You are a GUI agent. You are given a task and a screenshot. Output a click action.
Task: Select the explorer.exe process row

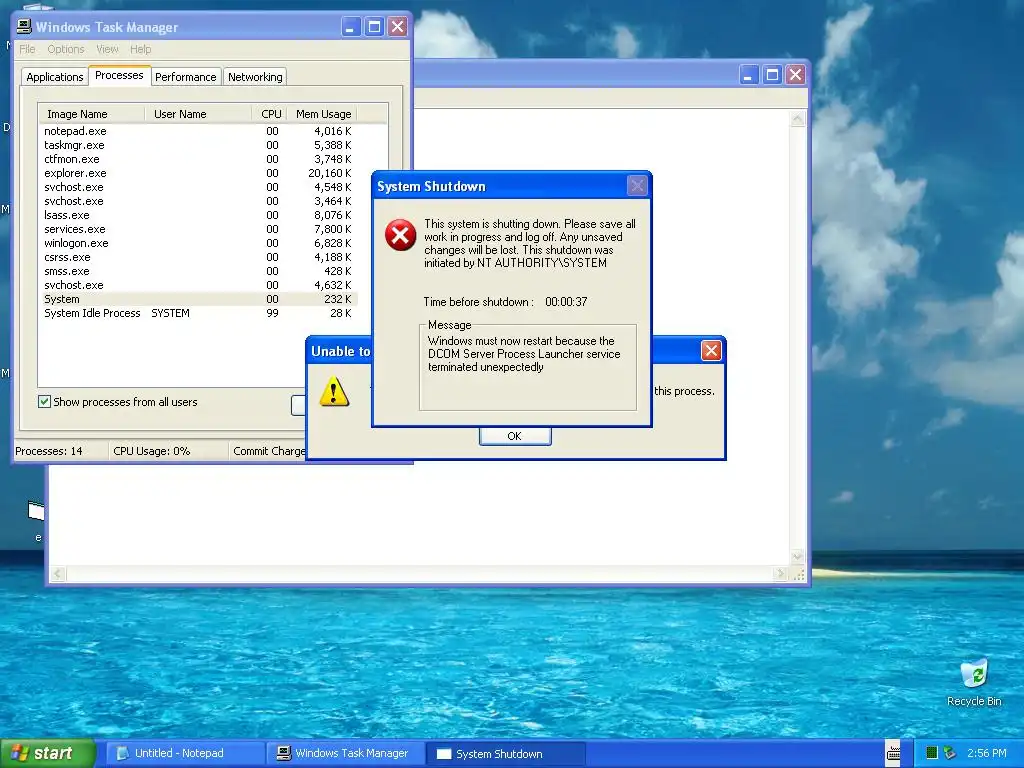(x=198, y=173)
